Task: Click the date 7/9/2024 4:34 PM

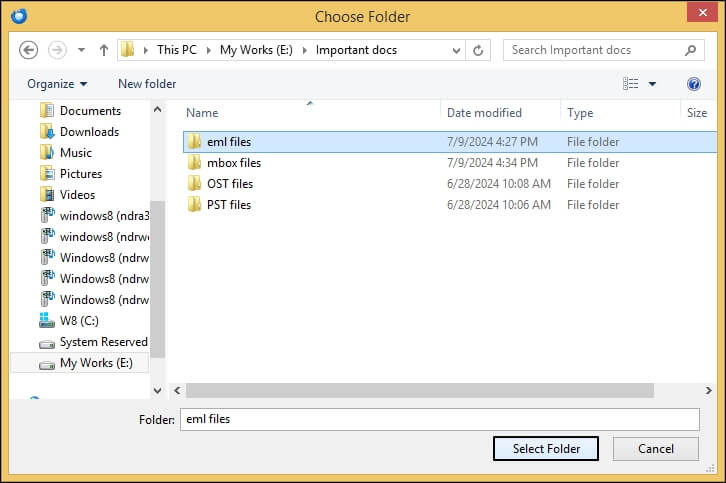Action: pyautogui.click(x=492, y=163)
